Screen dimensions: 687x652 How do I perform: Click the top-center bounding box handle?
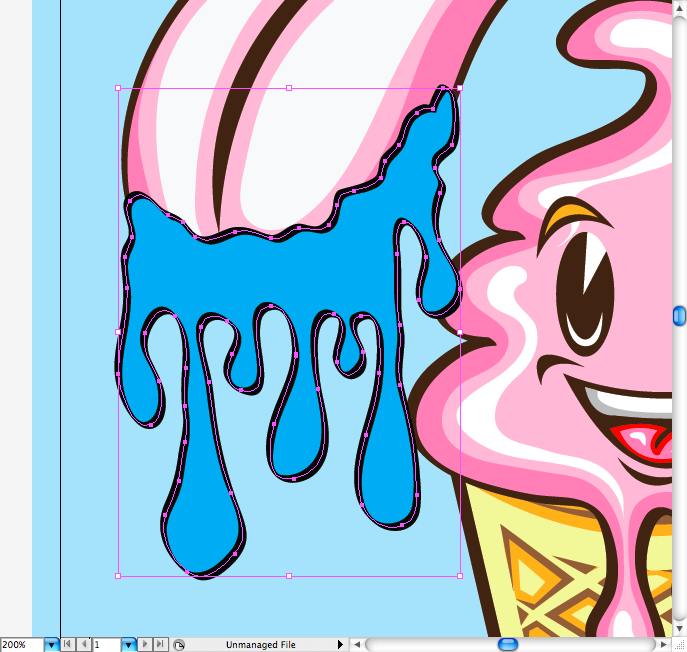pyautogui.click(x=289, y=88)
